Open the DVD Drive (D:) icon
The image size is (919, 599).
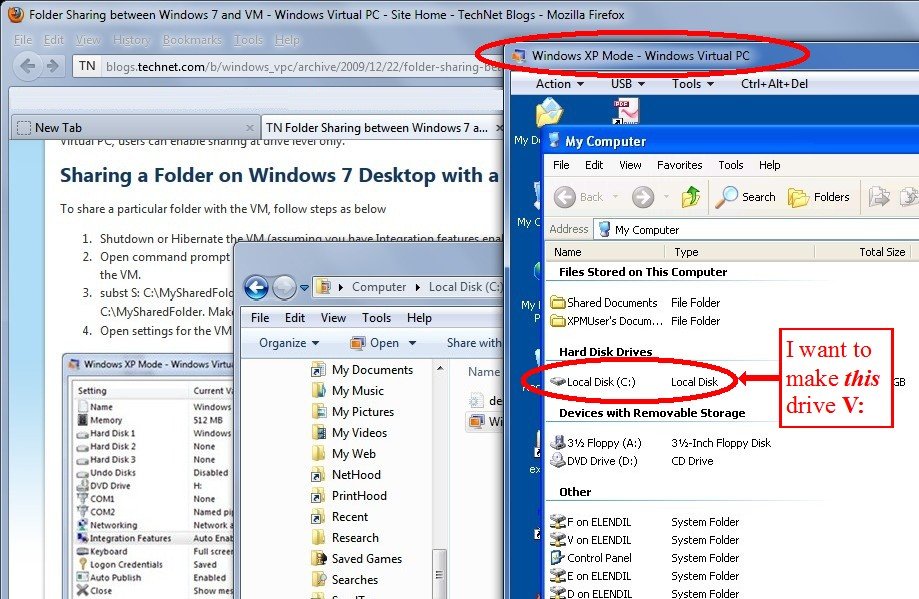point(557,461)
